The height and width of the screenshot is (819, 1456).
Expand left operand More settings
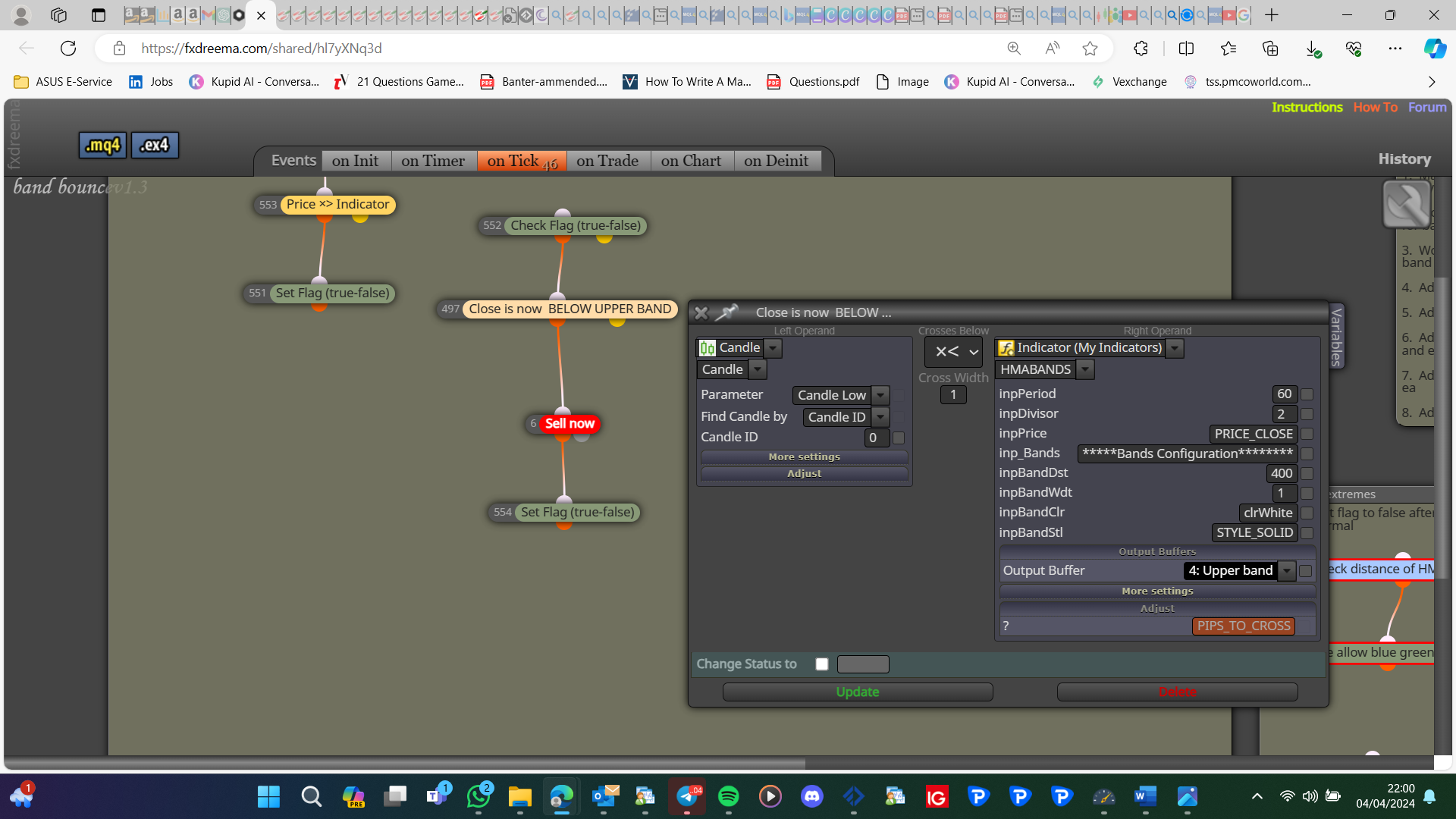(x=804, y=457)
